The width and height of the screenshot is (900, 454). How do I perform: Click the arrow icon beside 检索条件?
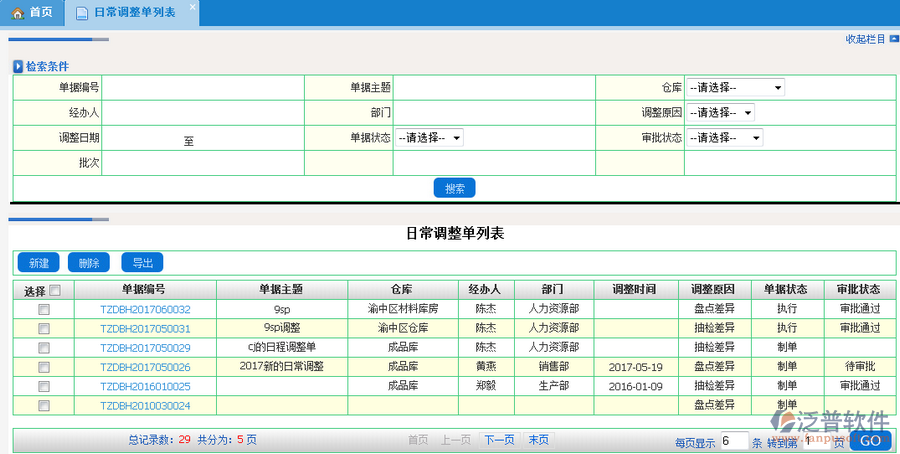point(18,66)
